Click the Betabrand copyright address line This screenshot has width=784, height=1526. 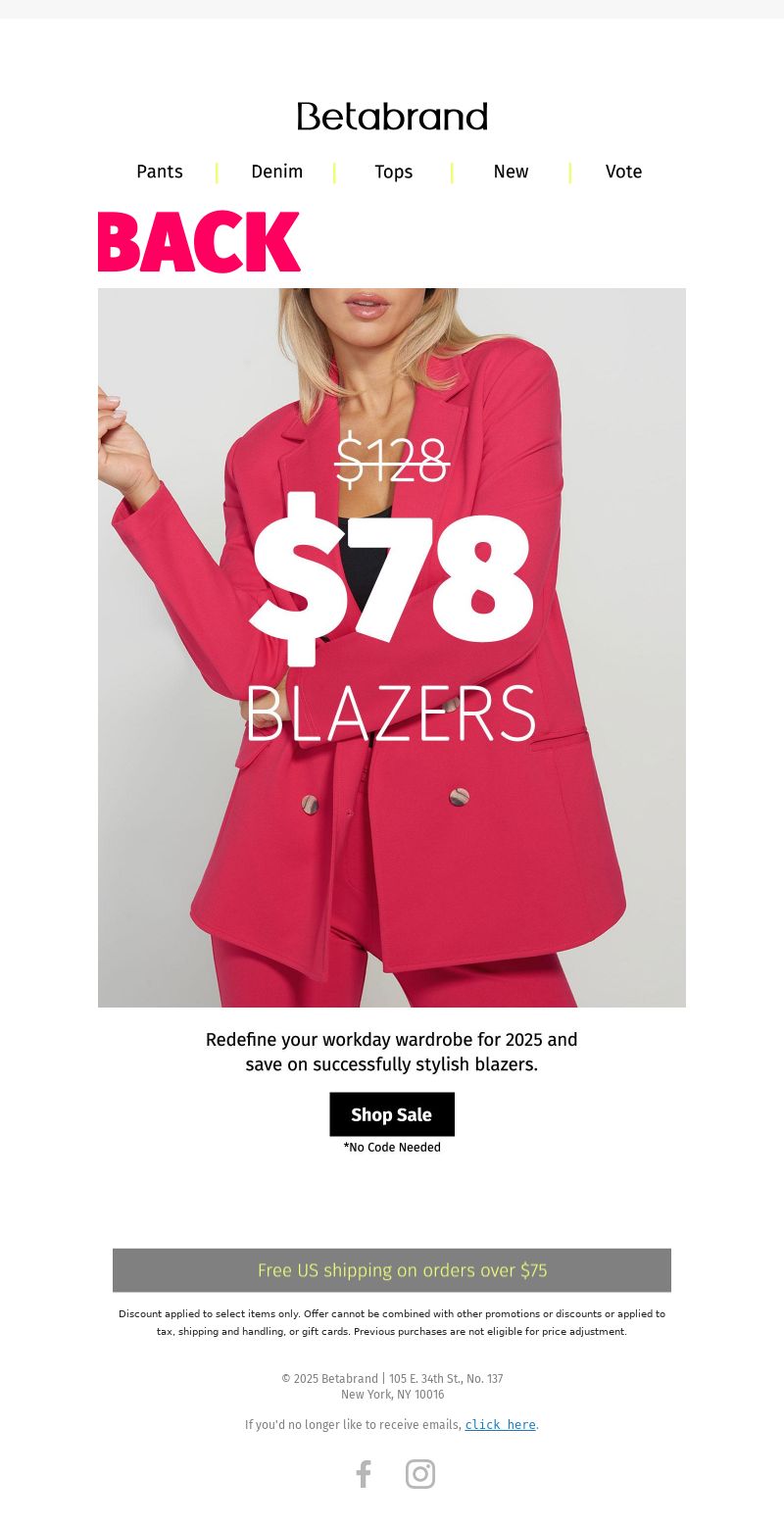pyautogui.click(x=392, y=1386)
